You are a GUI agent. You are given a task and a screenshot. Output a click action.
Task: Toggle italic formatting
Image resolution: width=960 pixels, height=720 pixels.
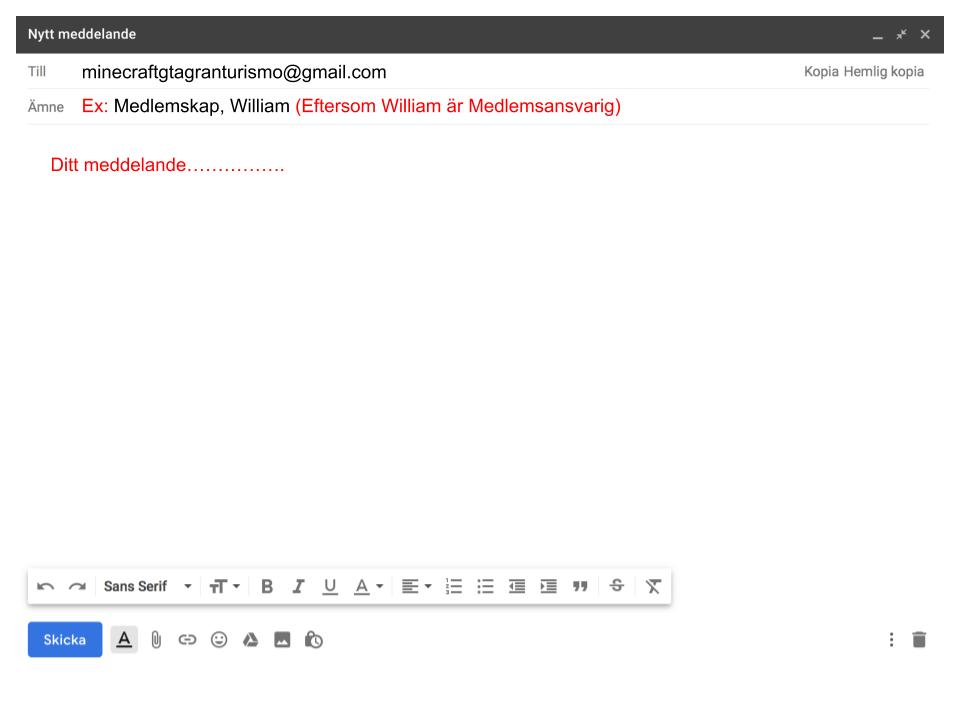pyautogui.click(x=298, y=586)
